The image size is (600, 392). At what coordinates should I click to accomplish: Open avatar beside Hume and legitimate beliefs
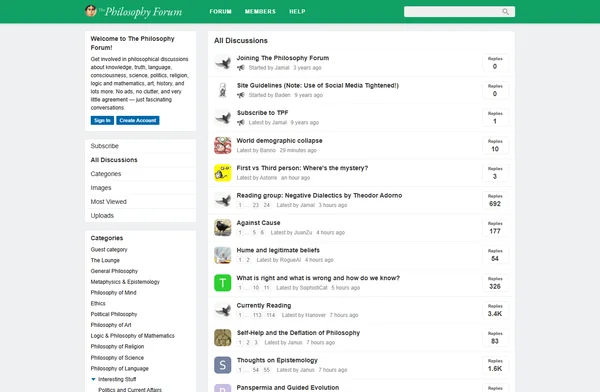(x=223, y=255)
